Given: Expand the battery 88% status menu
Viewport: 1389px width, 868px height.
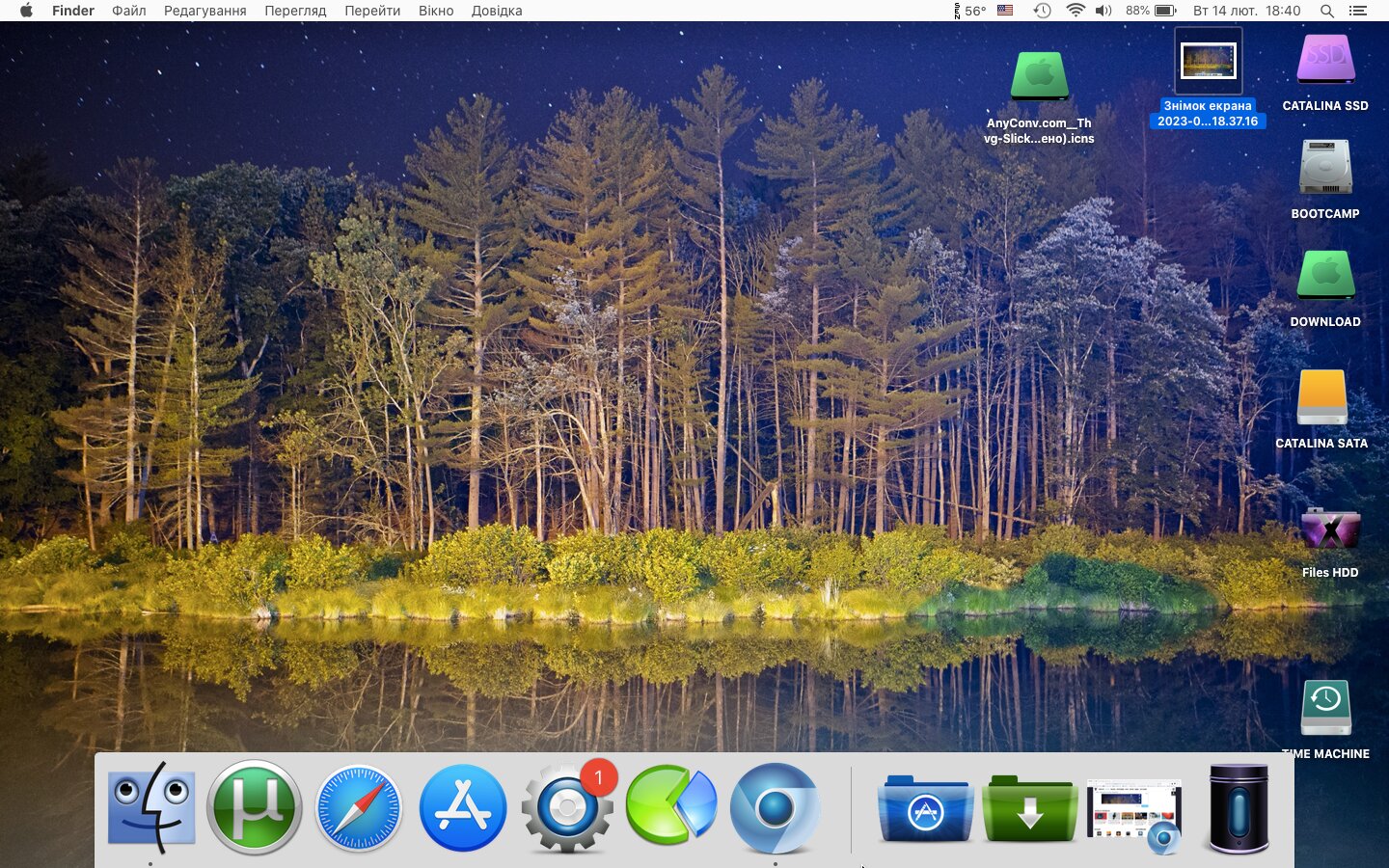Looking at the screenshot, I should click(x=1152, y=11).
